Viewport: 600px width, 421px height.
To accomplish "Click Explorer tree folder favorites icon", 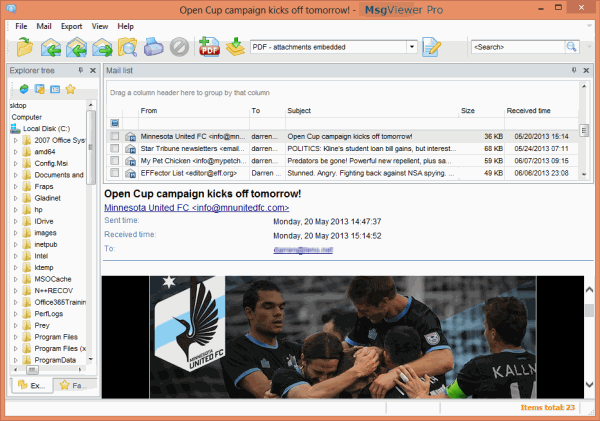I will (39, 89).
